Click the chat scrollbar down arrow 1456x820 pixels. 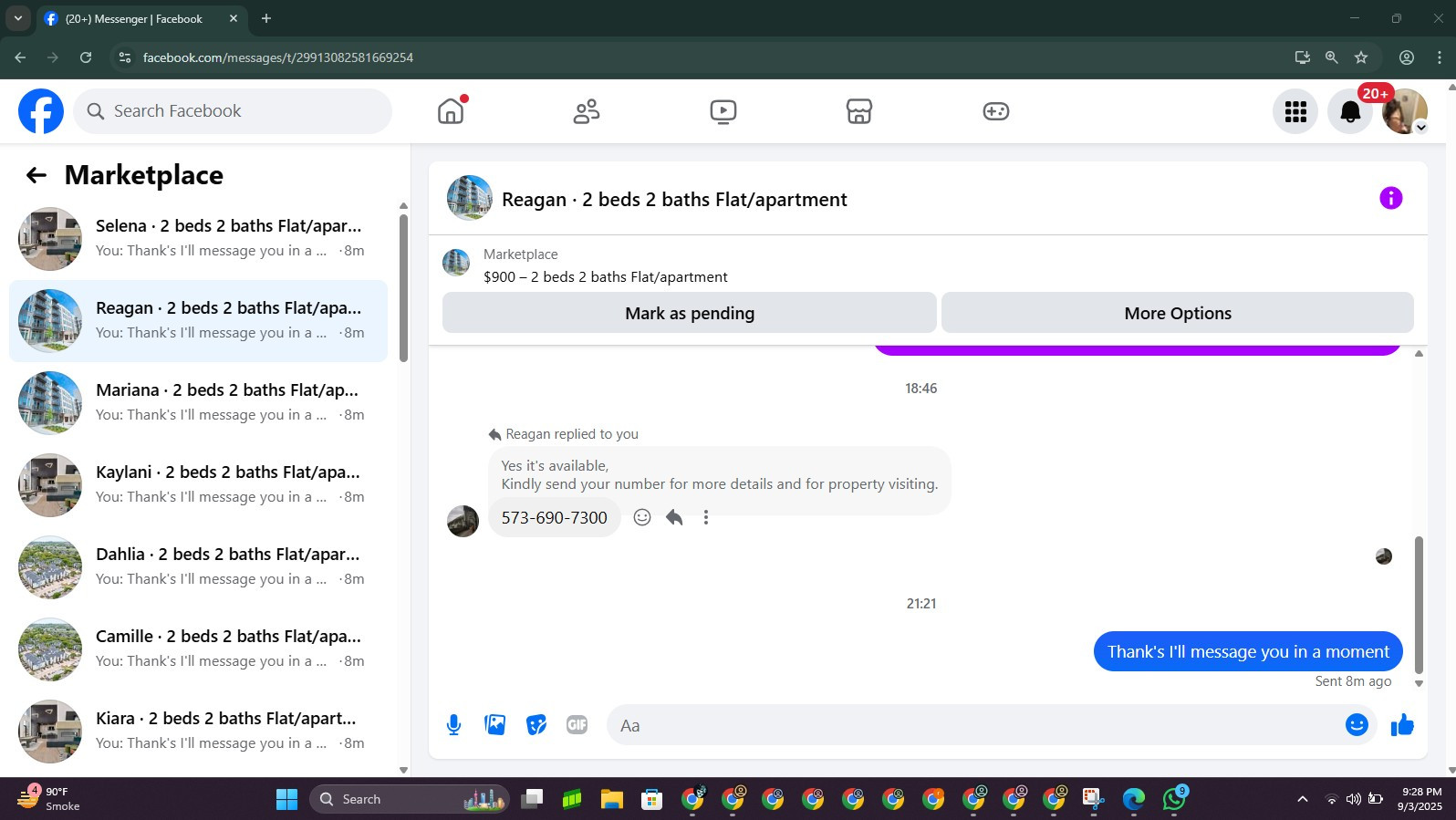[x=1419, y=683]
